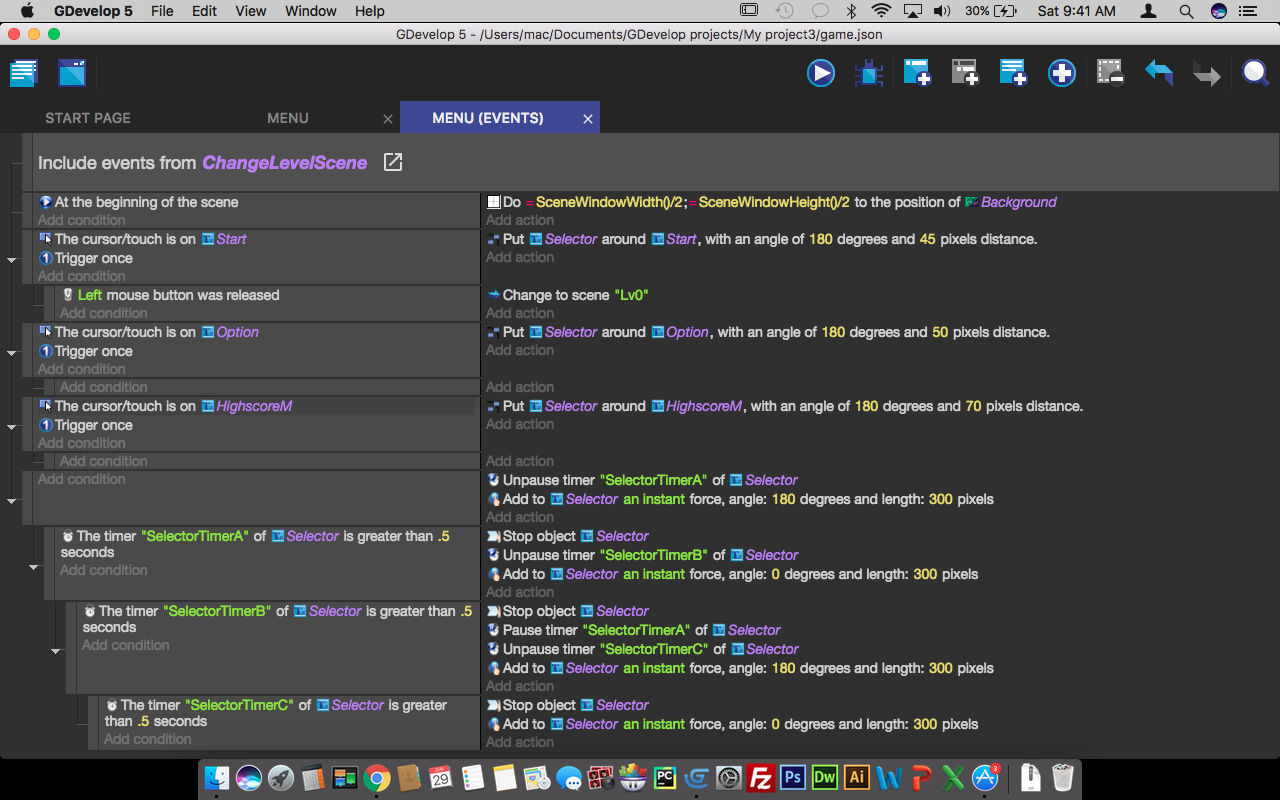This screenshot has height=800, width=1280.
Task: Add condition under Left mouse button released
Action: [x=104, y=313]
